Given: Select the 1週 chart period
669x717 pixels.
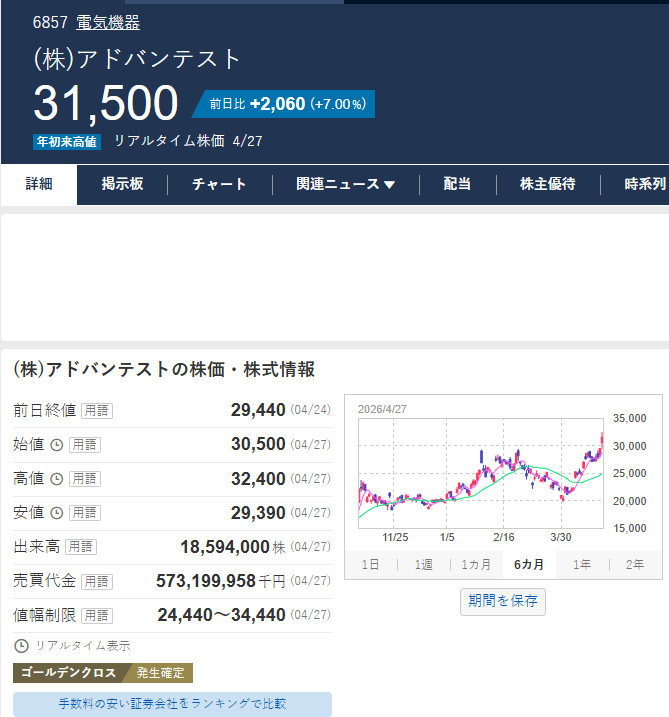Looking at the screenshot, I should [x=423, y=565].
